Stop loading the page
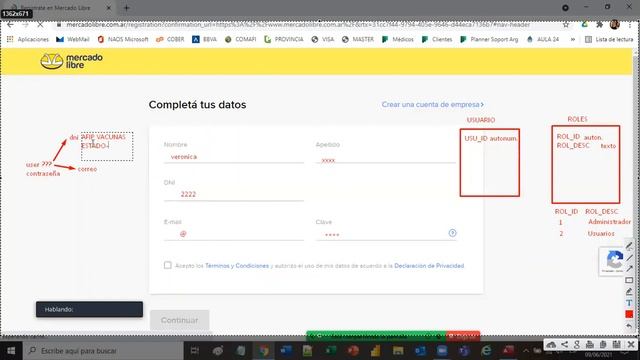 40,25
